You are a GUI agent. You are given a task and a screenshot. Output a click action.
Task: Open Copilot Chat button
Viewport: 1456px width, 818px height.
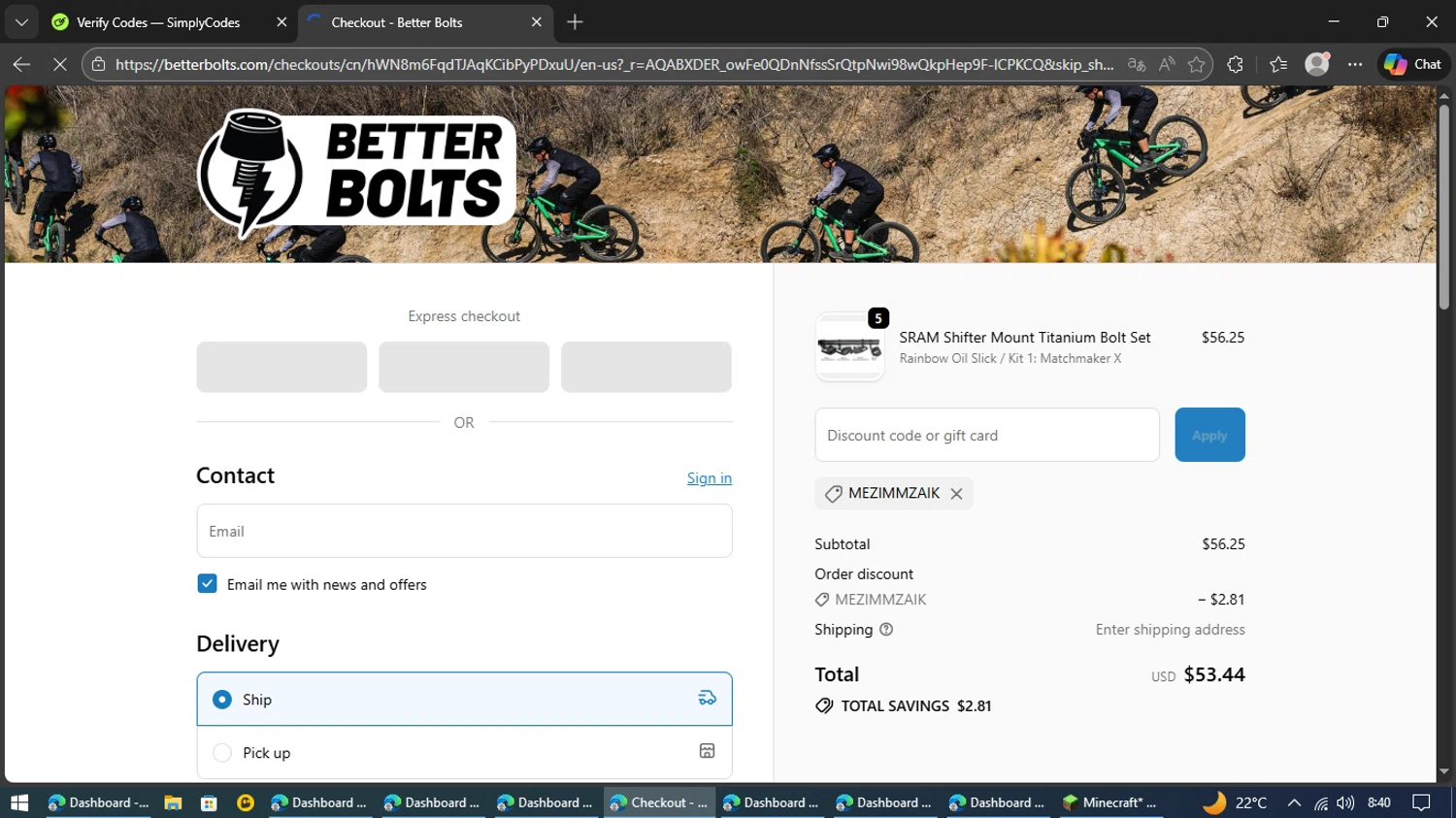click(x=1413, y=64)
